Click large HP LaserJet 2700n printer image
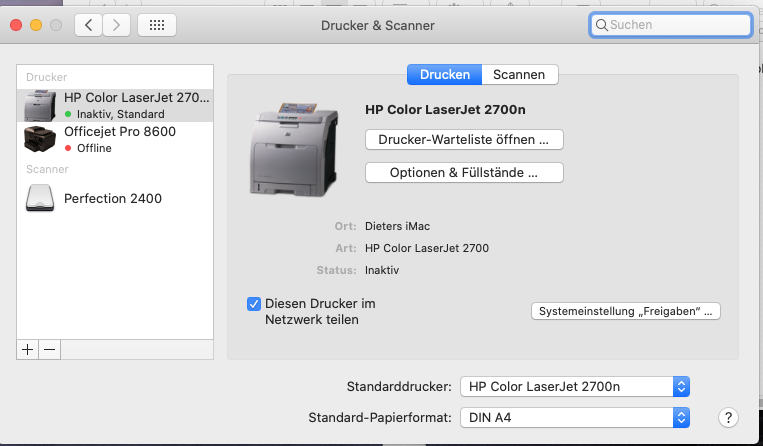 click(294, 150)
